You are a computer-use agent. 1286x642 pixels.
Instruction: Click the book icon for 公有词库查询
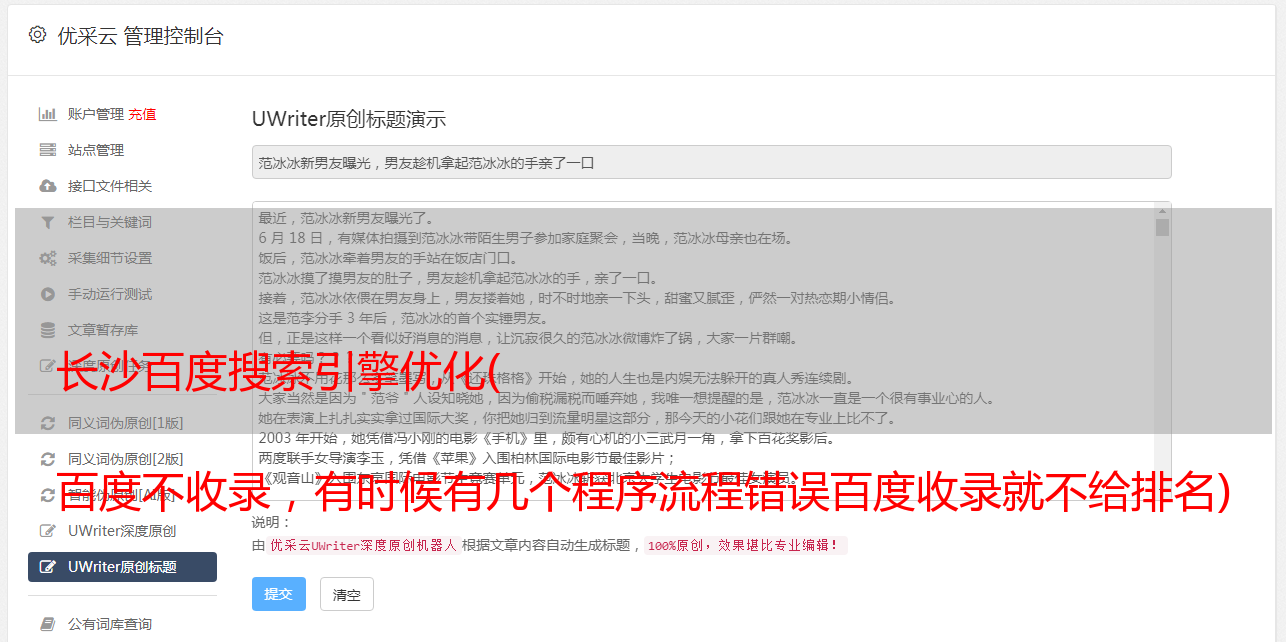point(47,624)
